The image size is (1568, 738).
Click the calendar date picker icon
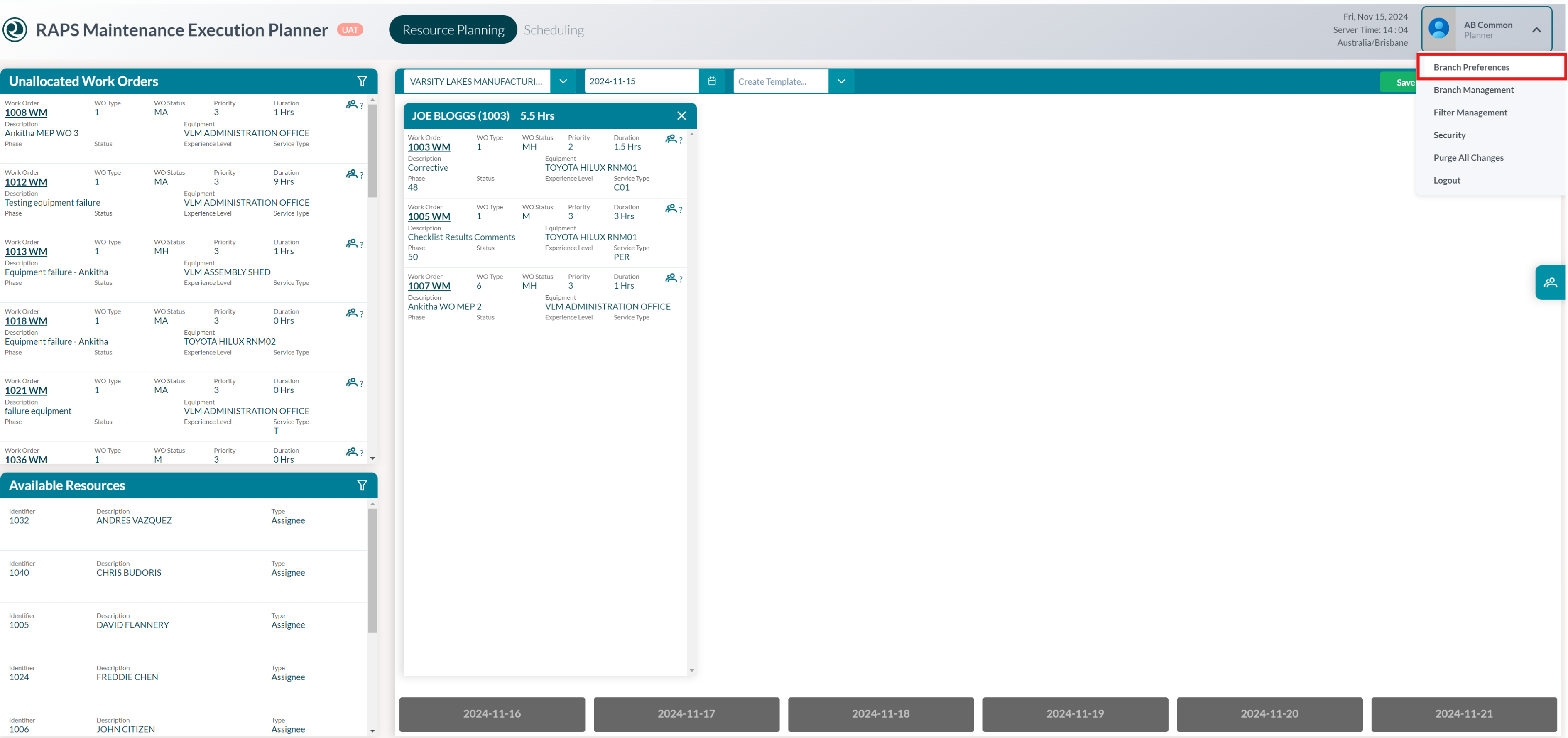pyautogui.click(x=712, y=81)
